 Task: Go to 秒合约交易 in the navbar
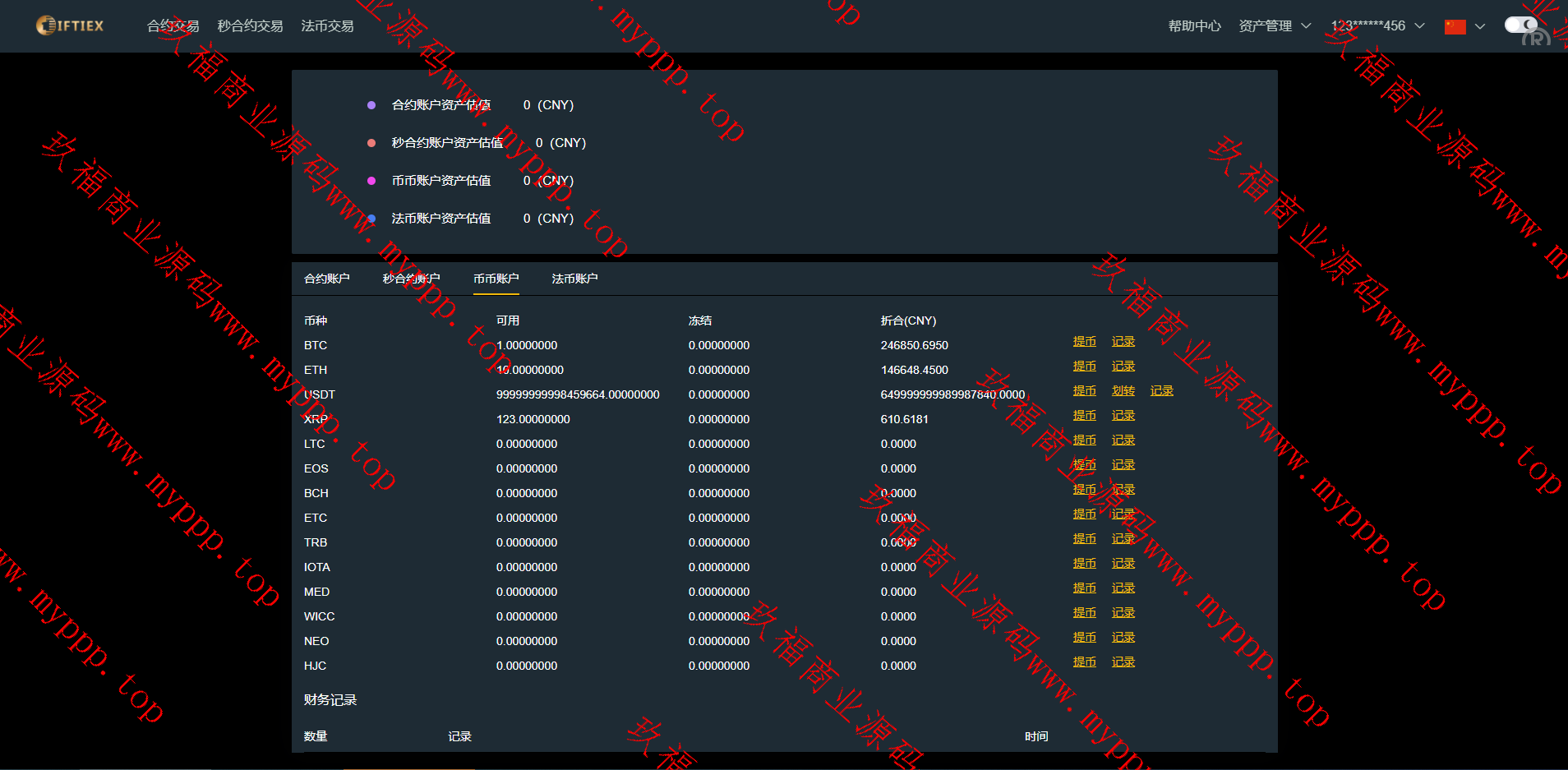tap(250, 26)
